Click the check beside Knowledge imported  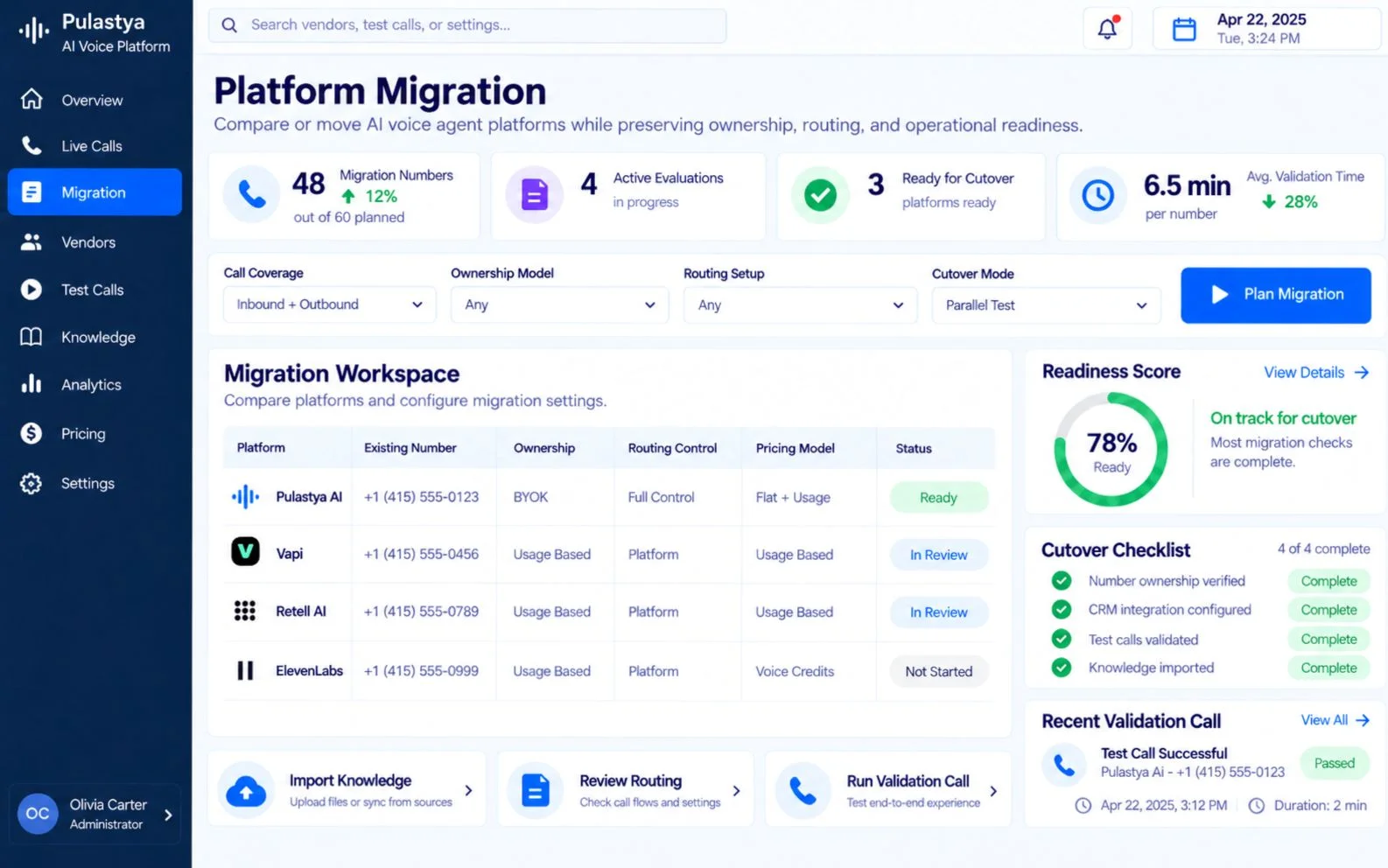[x=1062, y=668]
